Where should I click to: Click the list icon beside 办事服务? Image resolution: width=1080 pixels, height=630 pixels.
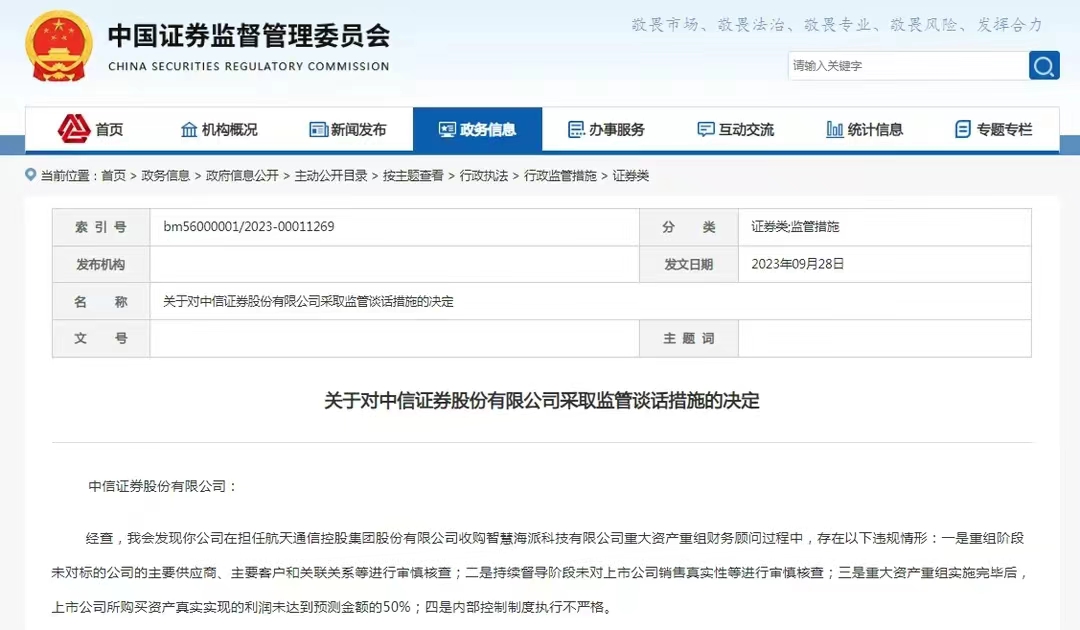tap(575, 128)
